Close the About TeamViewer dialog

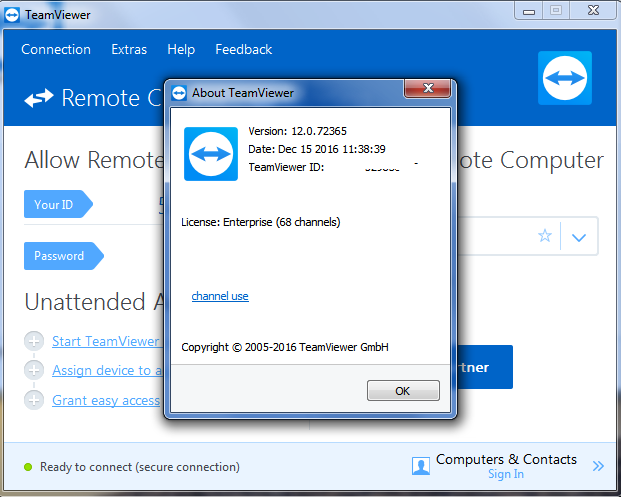coord(427,88)
